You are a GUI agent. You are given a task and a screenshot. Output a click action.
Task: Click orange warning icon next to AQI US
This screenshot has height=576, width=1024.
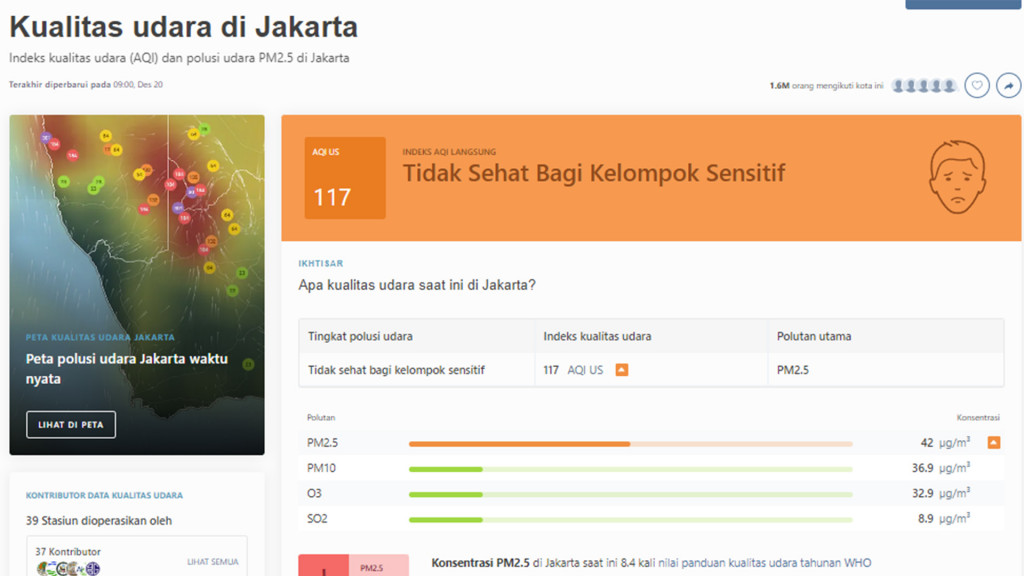pyautogui.click(x=622, y=370)
